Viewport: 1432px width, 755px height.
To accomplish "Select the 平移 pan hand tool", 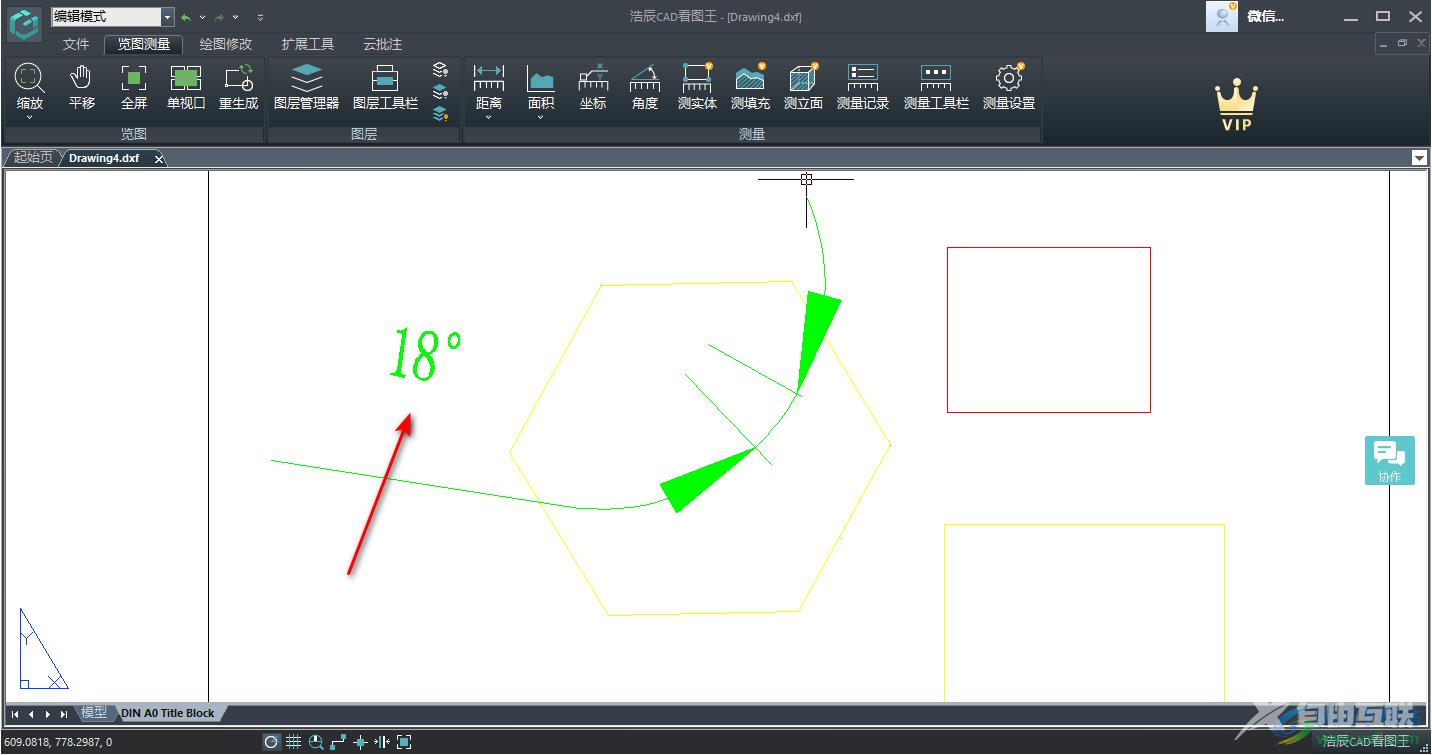I will tap(82, 86).
